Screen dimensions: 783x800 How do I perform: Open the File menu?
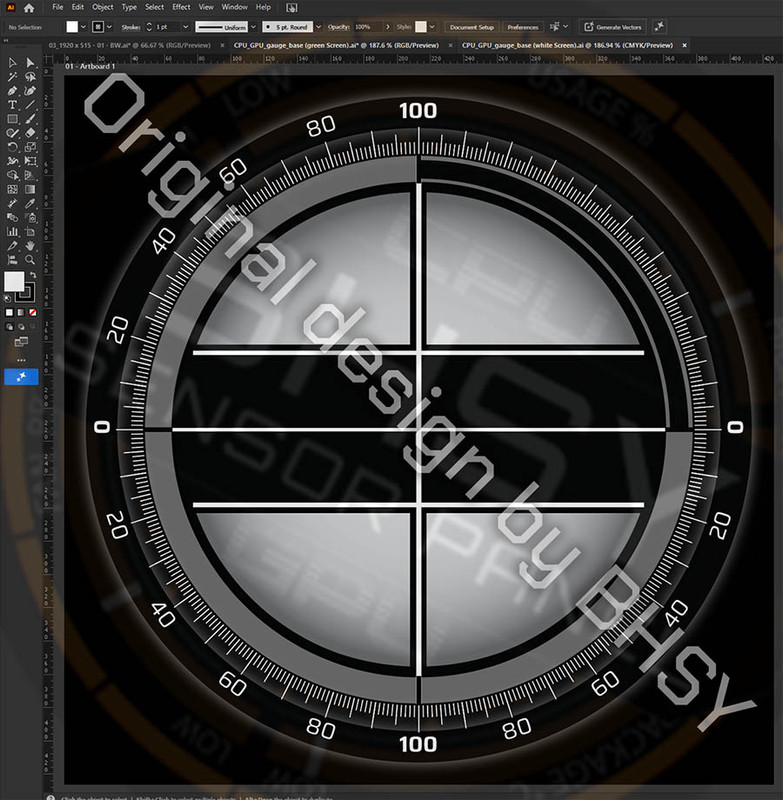[x=58, y=7]
